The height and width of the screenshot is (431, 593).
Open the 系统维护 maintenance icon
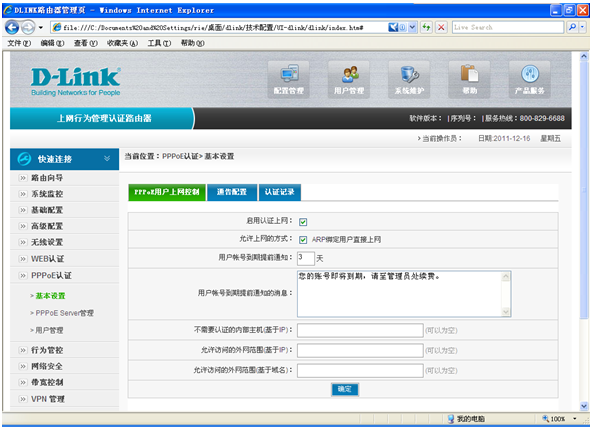409,80
